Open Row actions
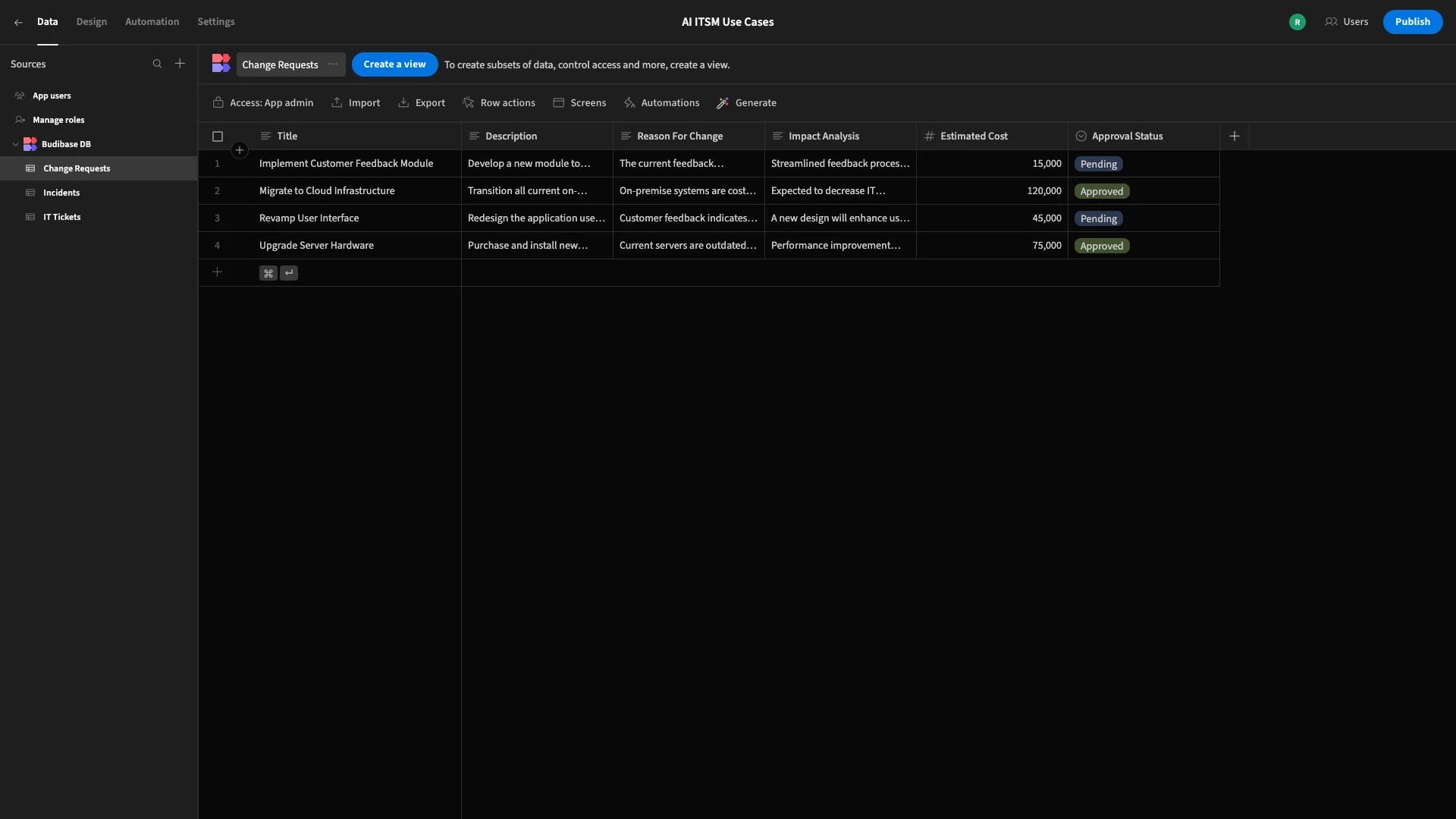The image size is (1456, 819). point(499,103)
